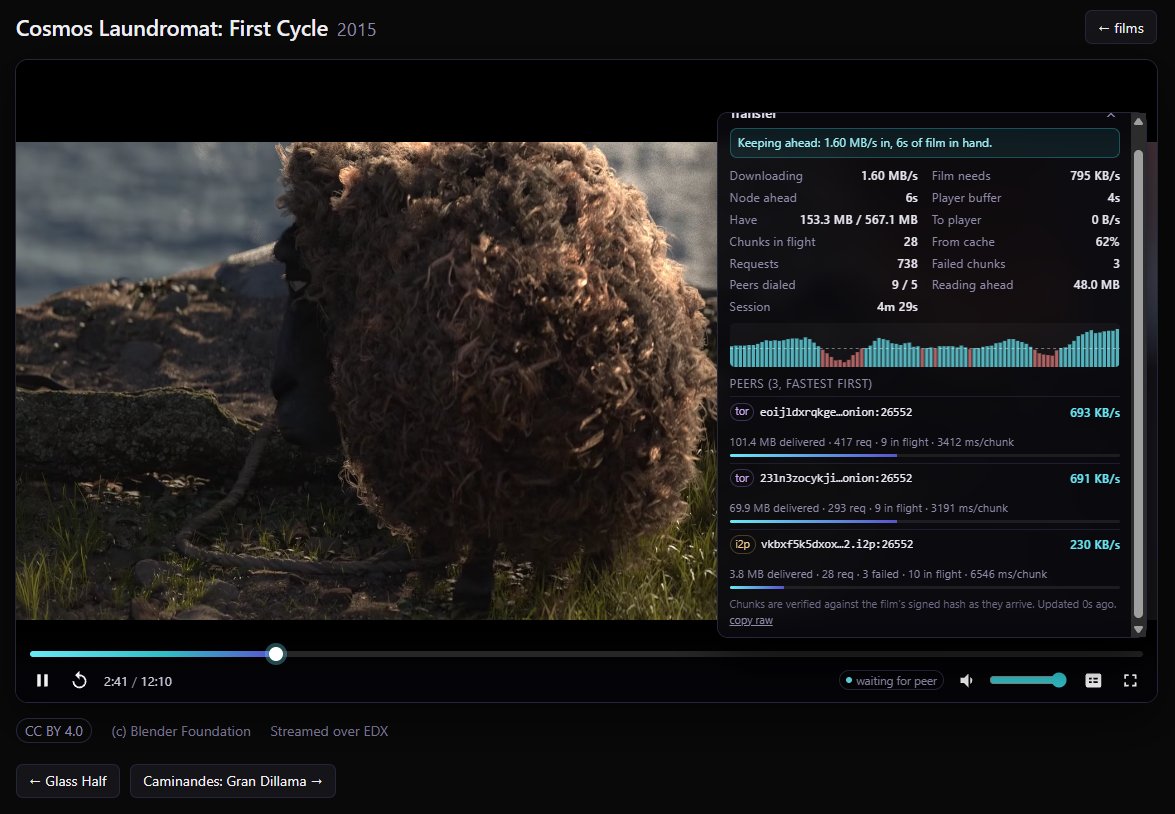Click the Reading ahead 48.0 MB value
The height and width of the screenshot is (814, 1175).
pyautogui.click(x=1096, y=285)
